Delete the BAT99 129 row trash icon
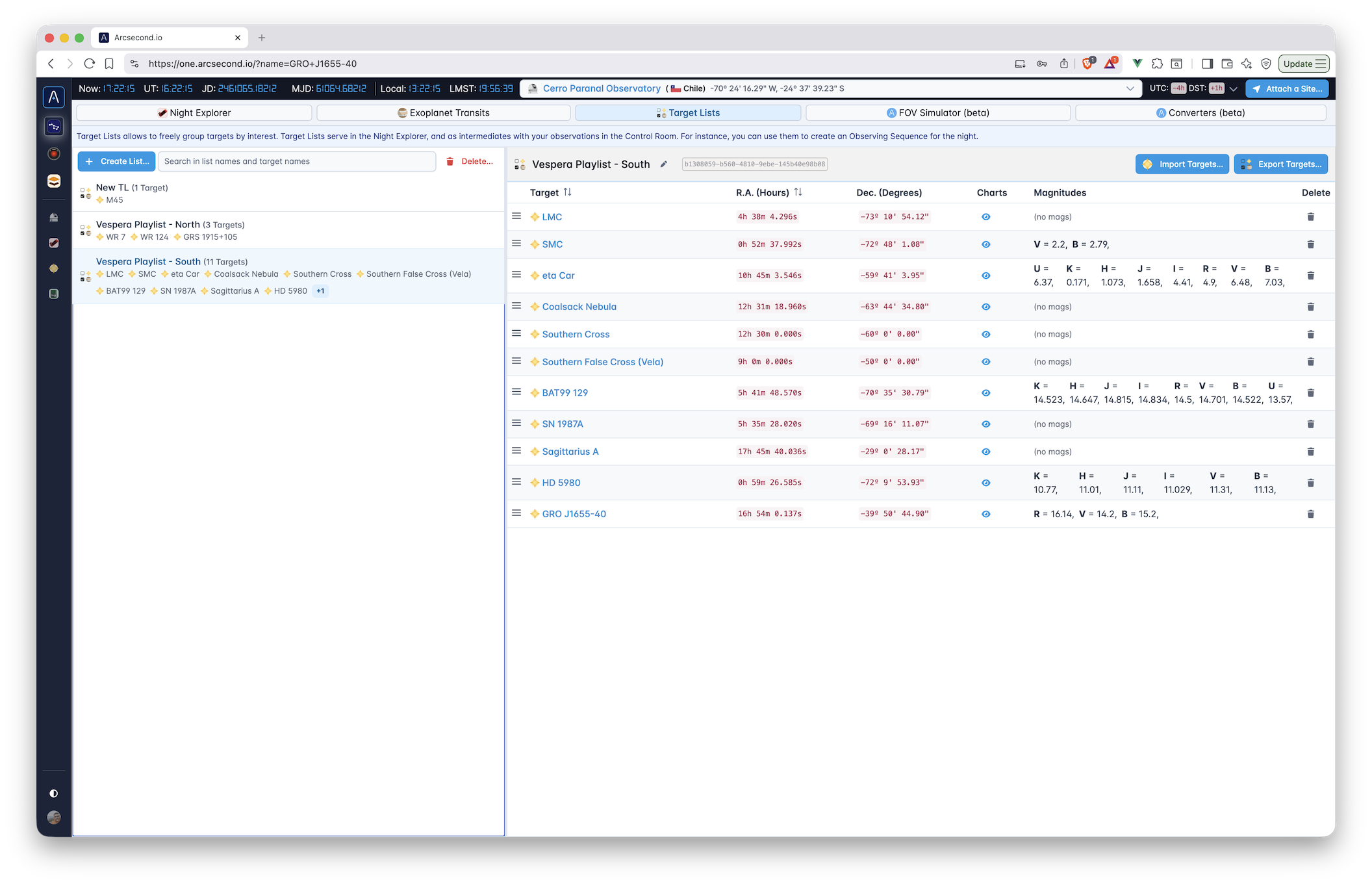 (x=1310, y=393)
